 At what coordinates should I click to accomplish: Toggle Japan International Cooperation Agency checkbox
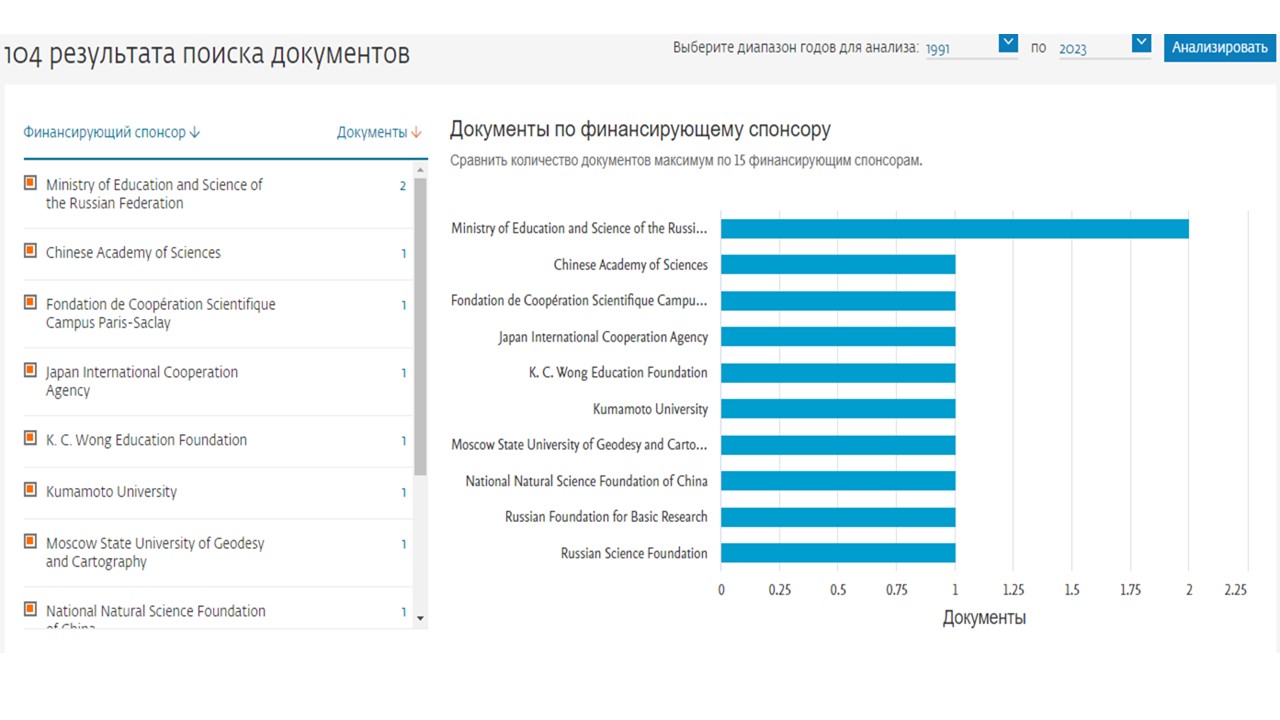(x=30, y=370)
